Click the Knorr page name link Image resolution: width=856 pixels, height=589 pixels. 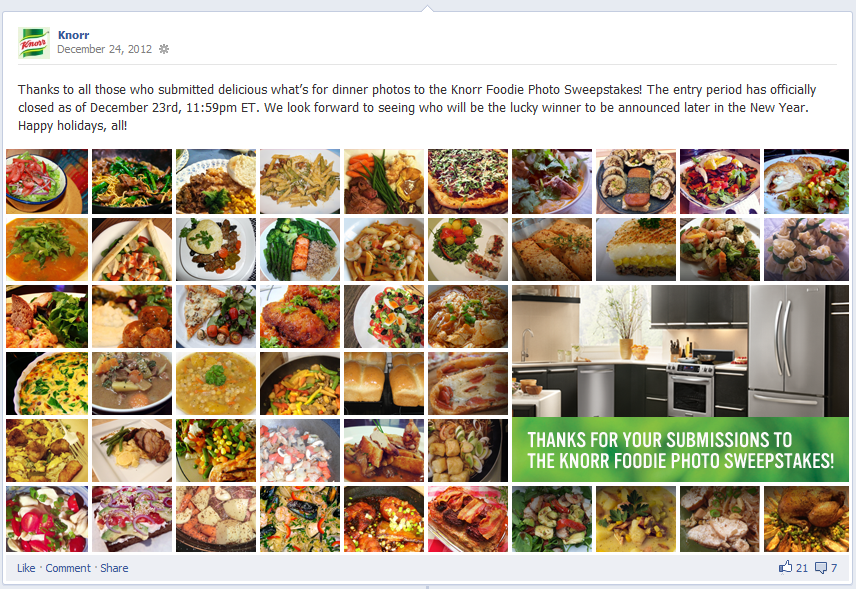73,35
